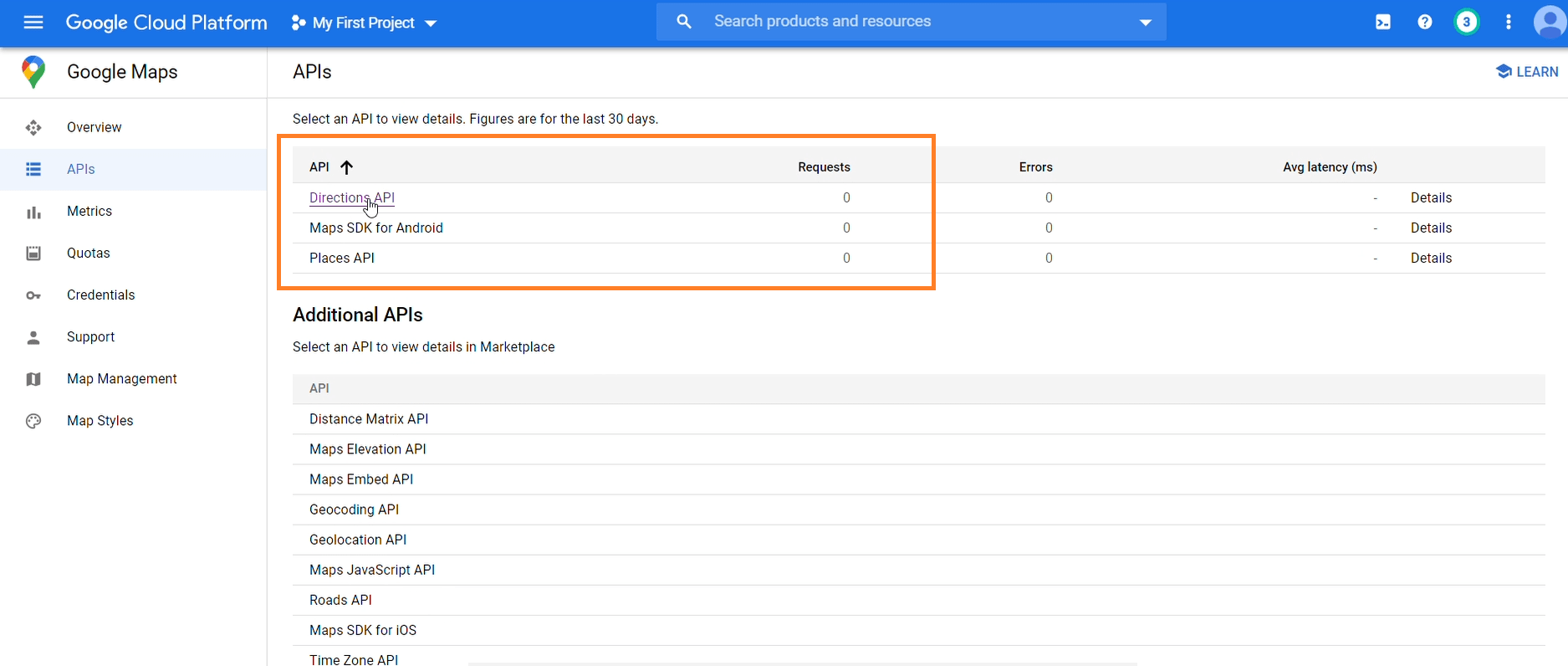This screenshot has height=666, width=1568.
Task: Click the LEARN graduation cap icon
Action: [1504, 72]
